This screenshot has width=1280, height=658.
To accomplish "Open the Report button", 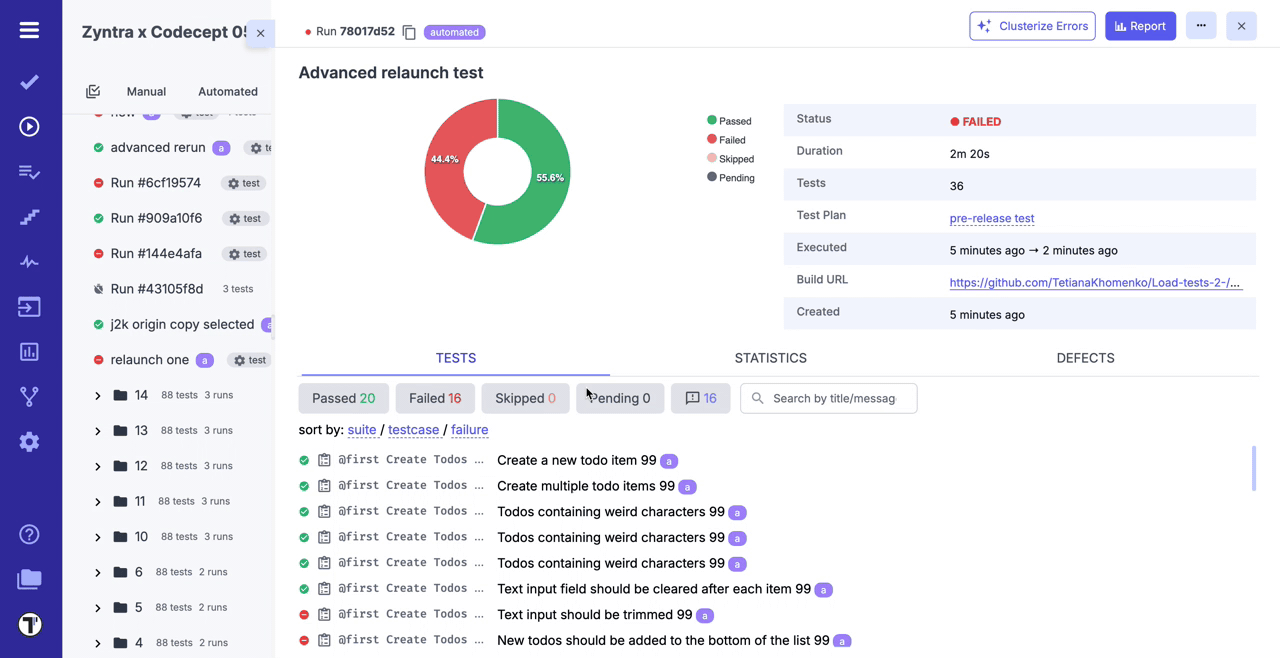I will coord(1140,26).
